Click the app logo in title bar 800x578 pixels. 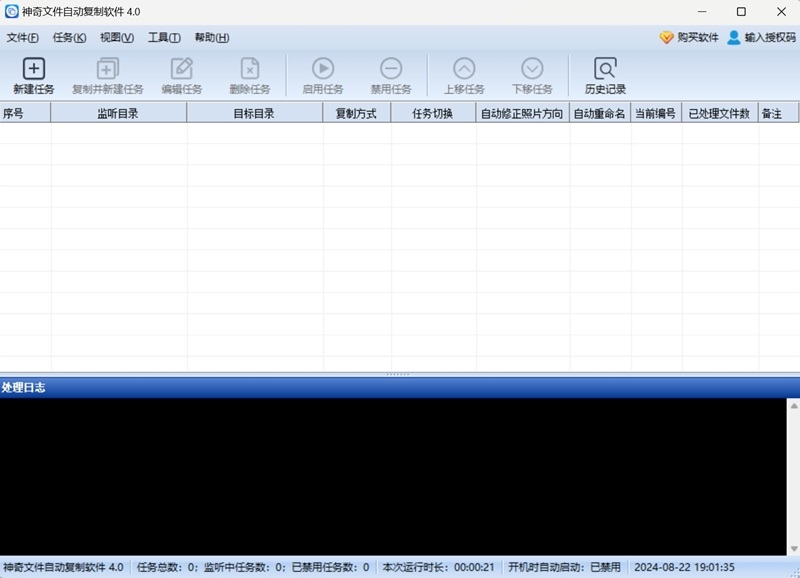[14, 11]
